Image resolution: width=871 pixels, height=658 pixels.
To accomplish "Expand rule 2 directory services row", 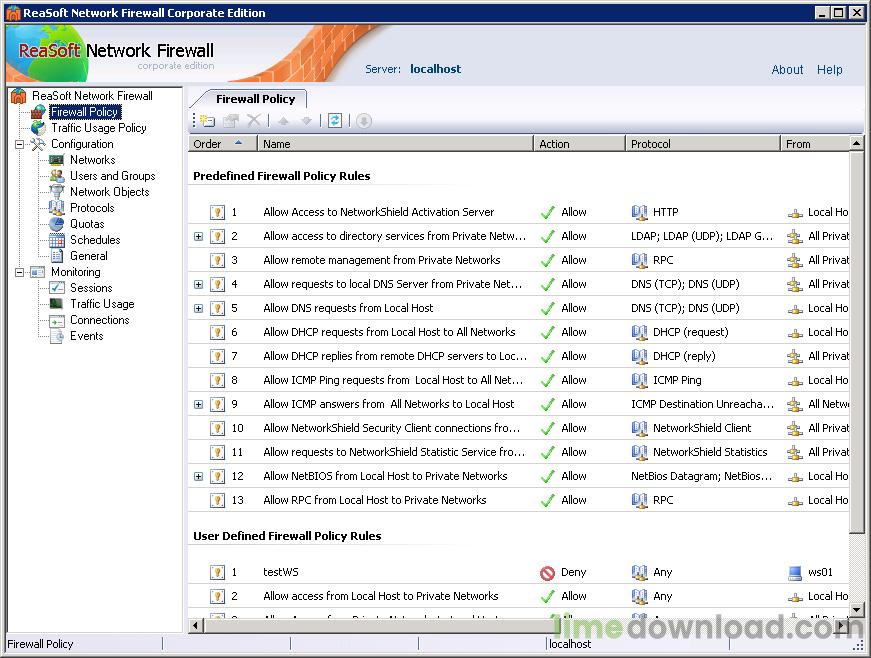I will pos(198,237).
